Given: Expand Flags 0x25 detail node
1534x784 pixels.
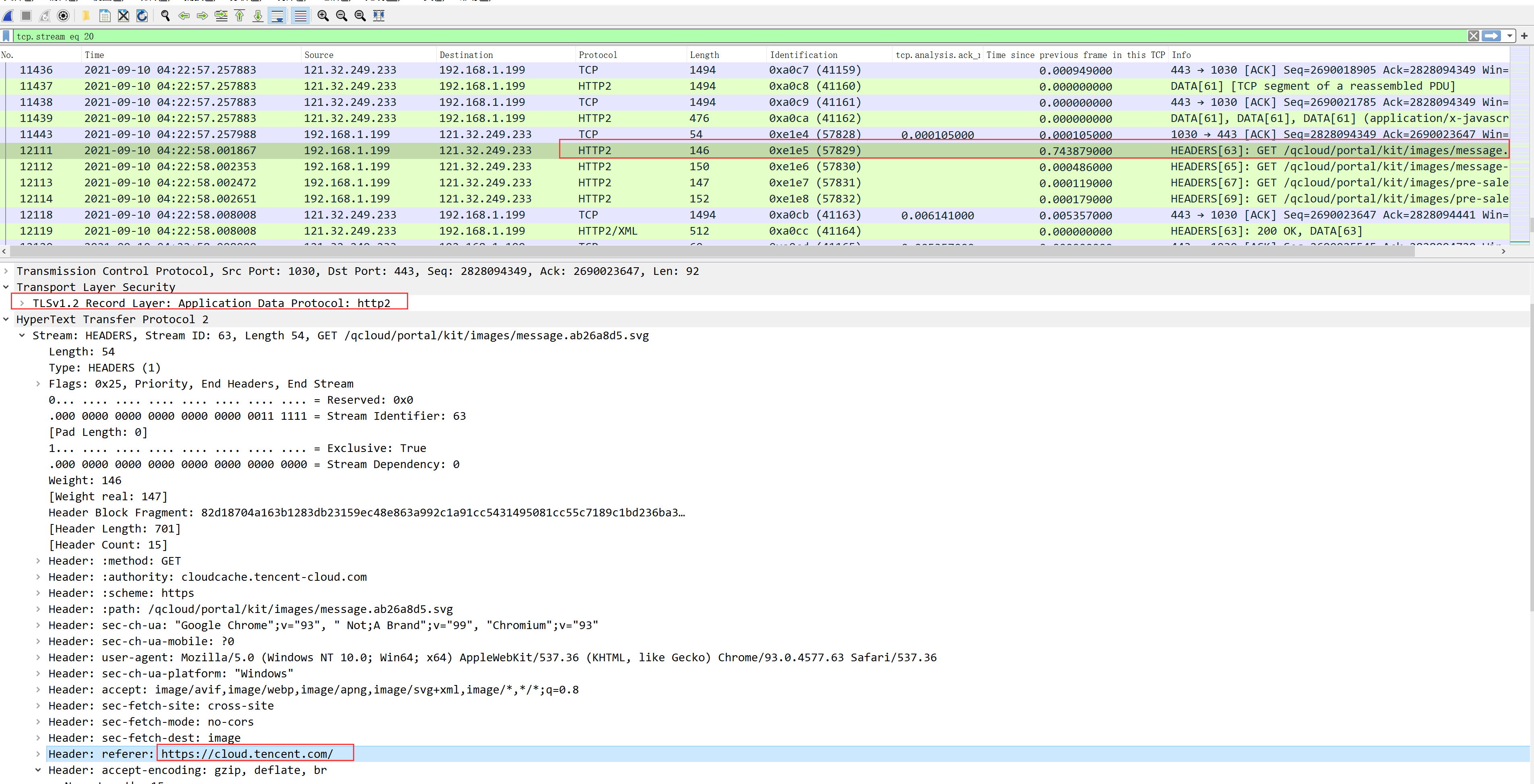Looking at the screenshot, I should 38,384.
